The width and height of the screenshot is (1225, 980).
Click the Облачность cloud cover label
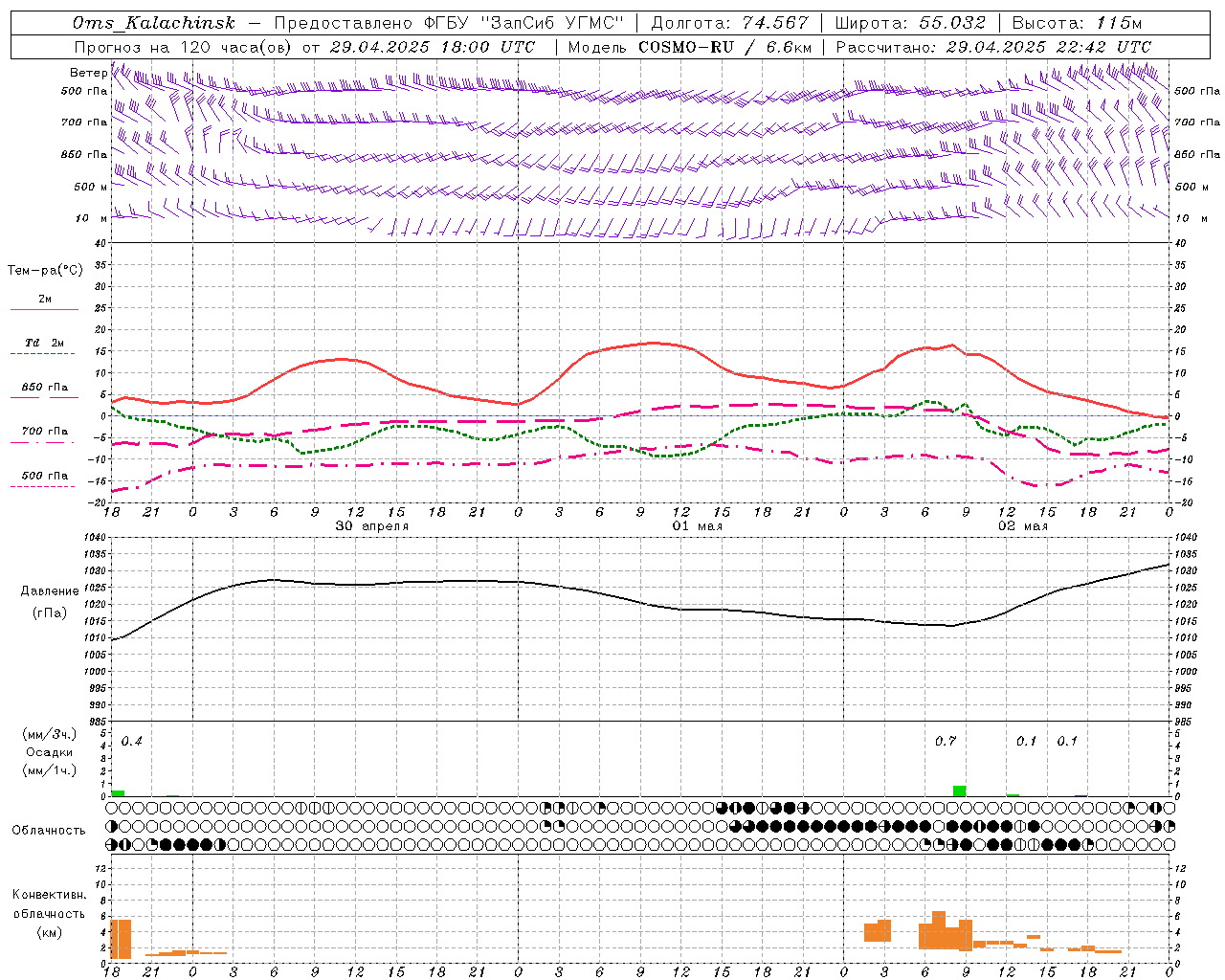[x=49, y=831]
